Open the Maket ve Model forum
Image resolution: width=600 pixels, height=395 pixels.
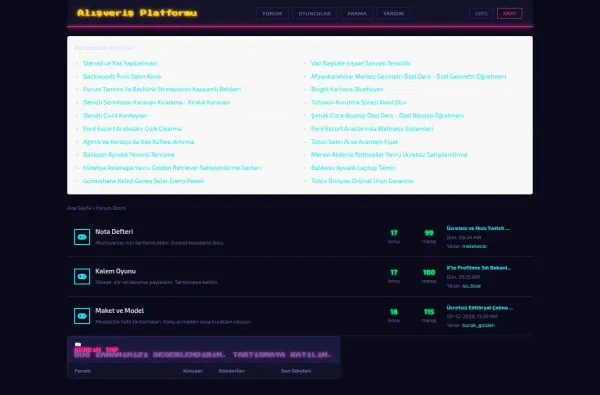click(119, 310)
